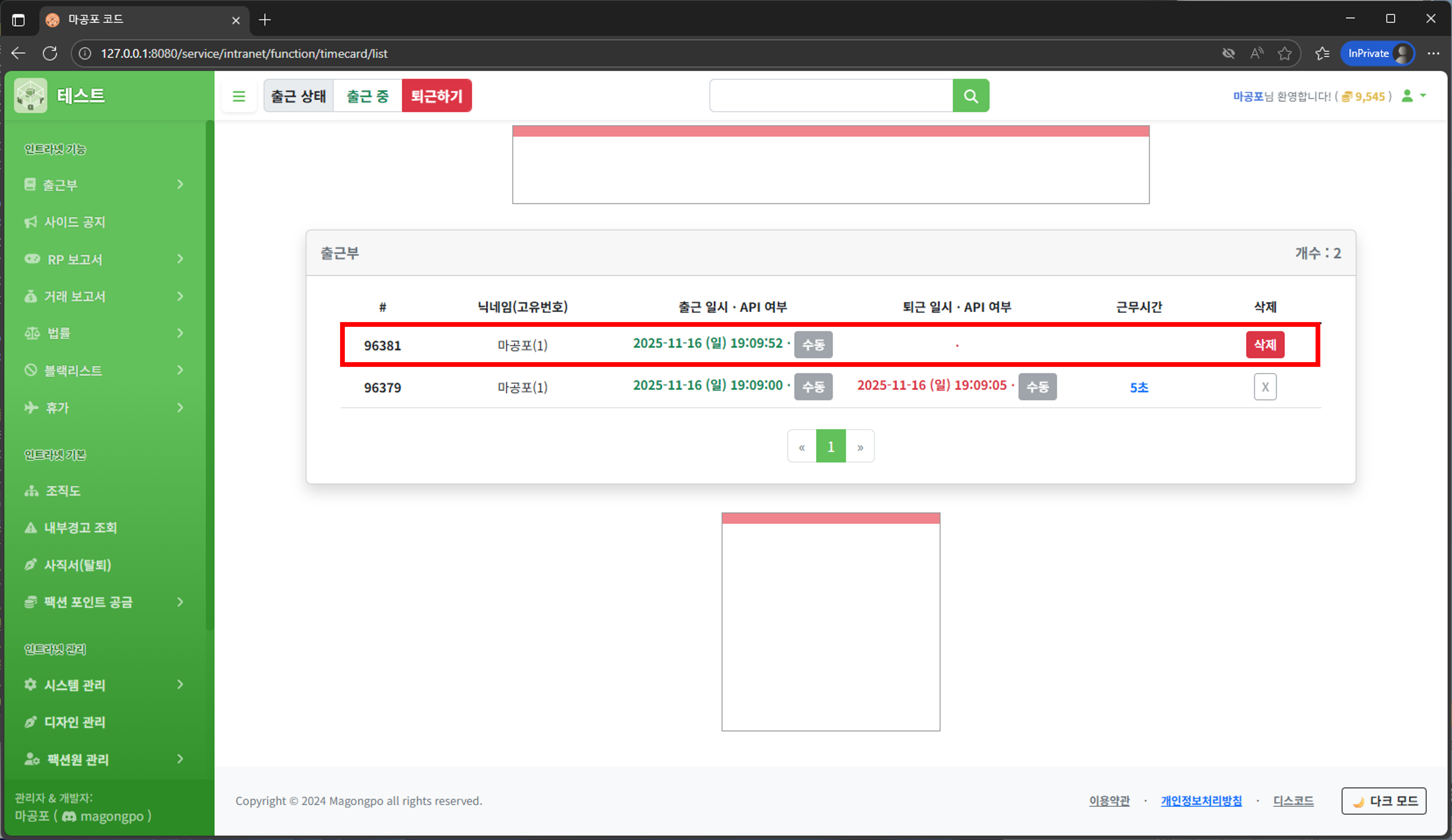Image resolution: width=1452 pixels, height=840 pixels.
Task: Open the 사이드 공지 megaphone item
Action: pos(75,222)
